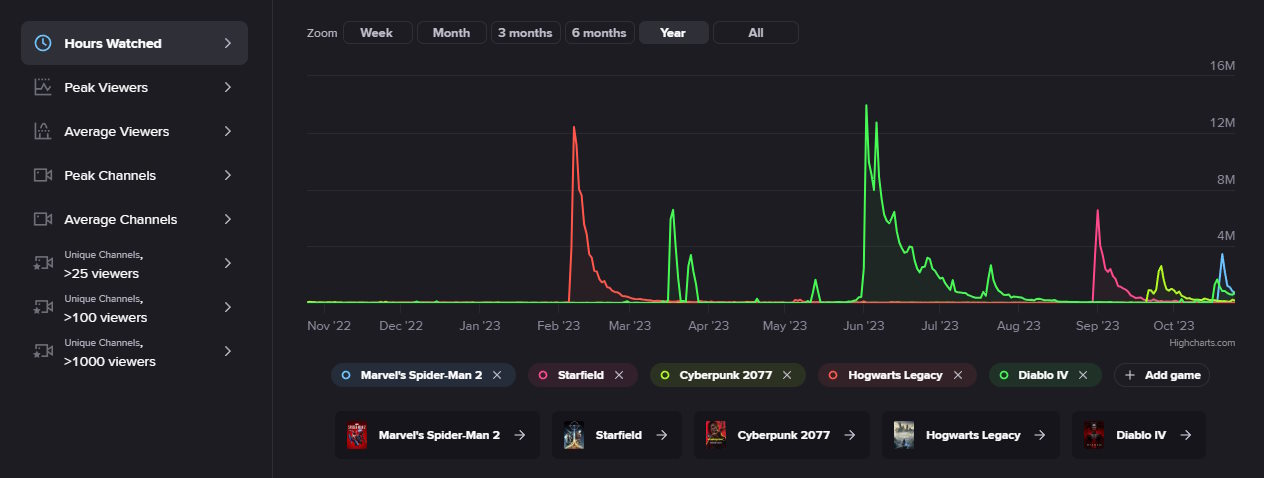
Task: Click the camera icon beside Peak Channels
Action: (43, 175)
